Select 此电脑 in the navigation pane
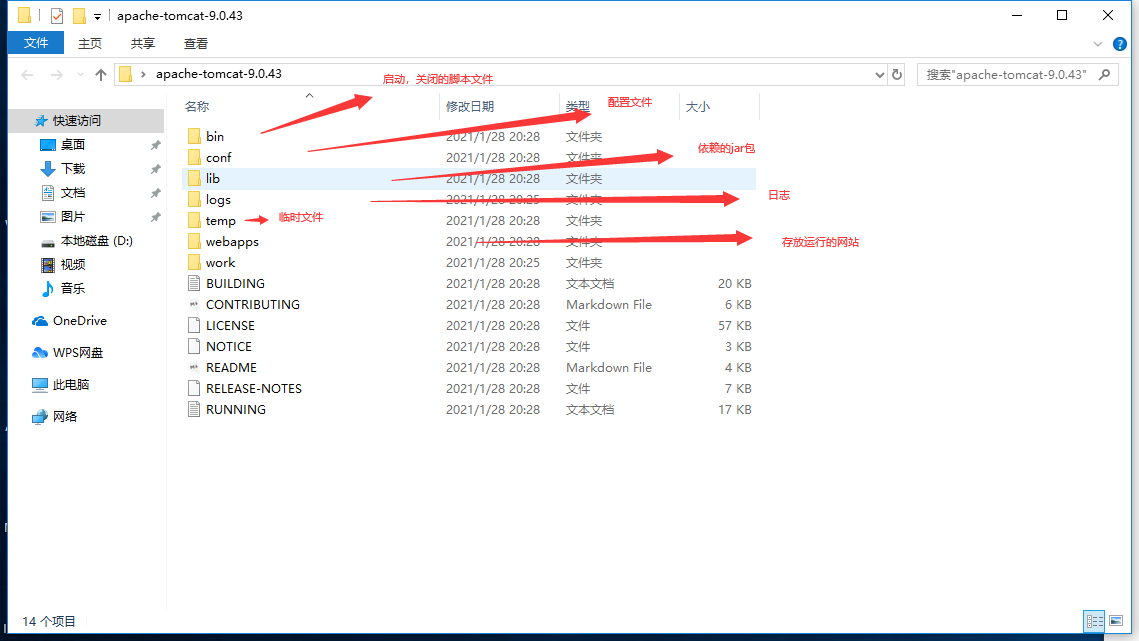This screenshot has height=641, width=1139. [x=70, y=384]
